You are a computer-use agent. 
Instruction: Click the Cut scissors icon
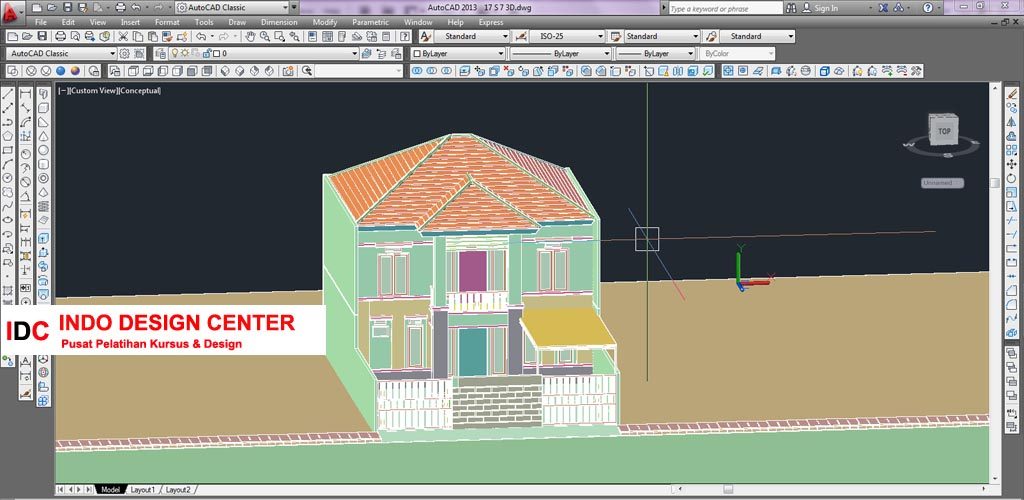coord(123,37)
